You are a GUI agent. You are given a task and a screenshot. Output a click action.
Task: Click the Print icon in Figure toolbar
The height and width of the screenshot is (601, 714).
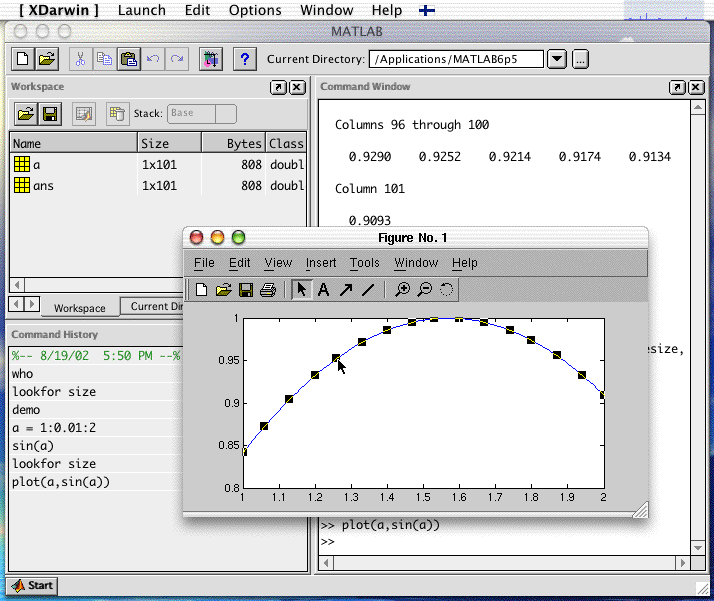pos(267,290)
